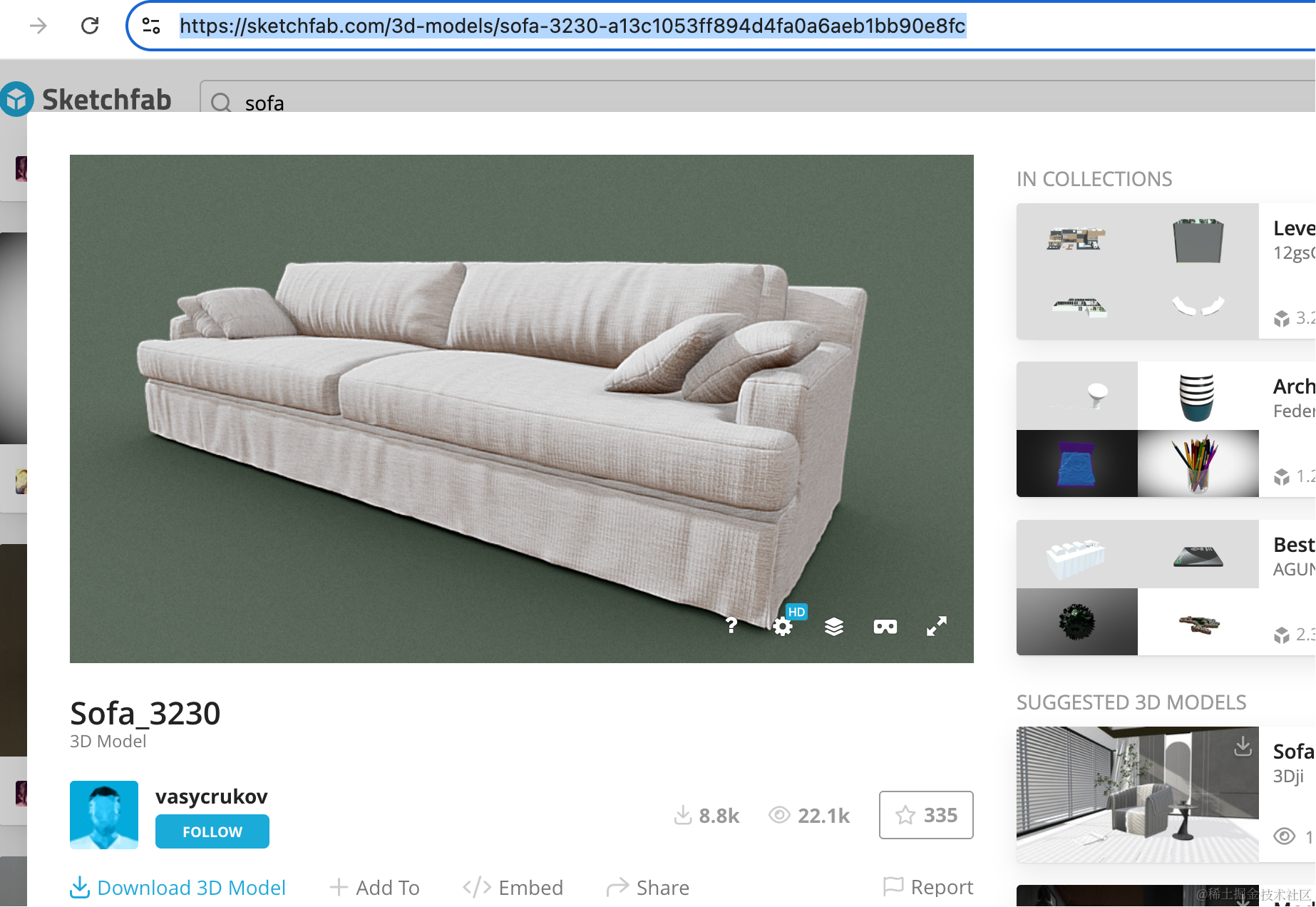Switch to VR mode goggles icon
The height and width of the screenshot is (907, 1316).
coord(885,626)
